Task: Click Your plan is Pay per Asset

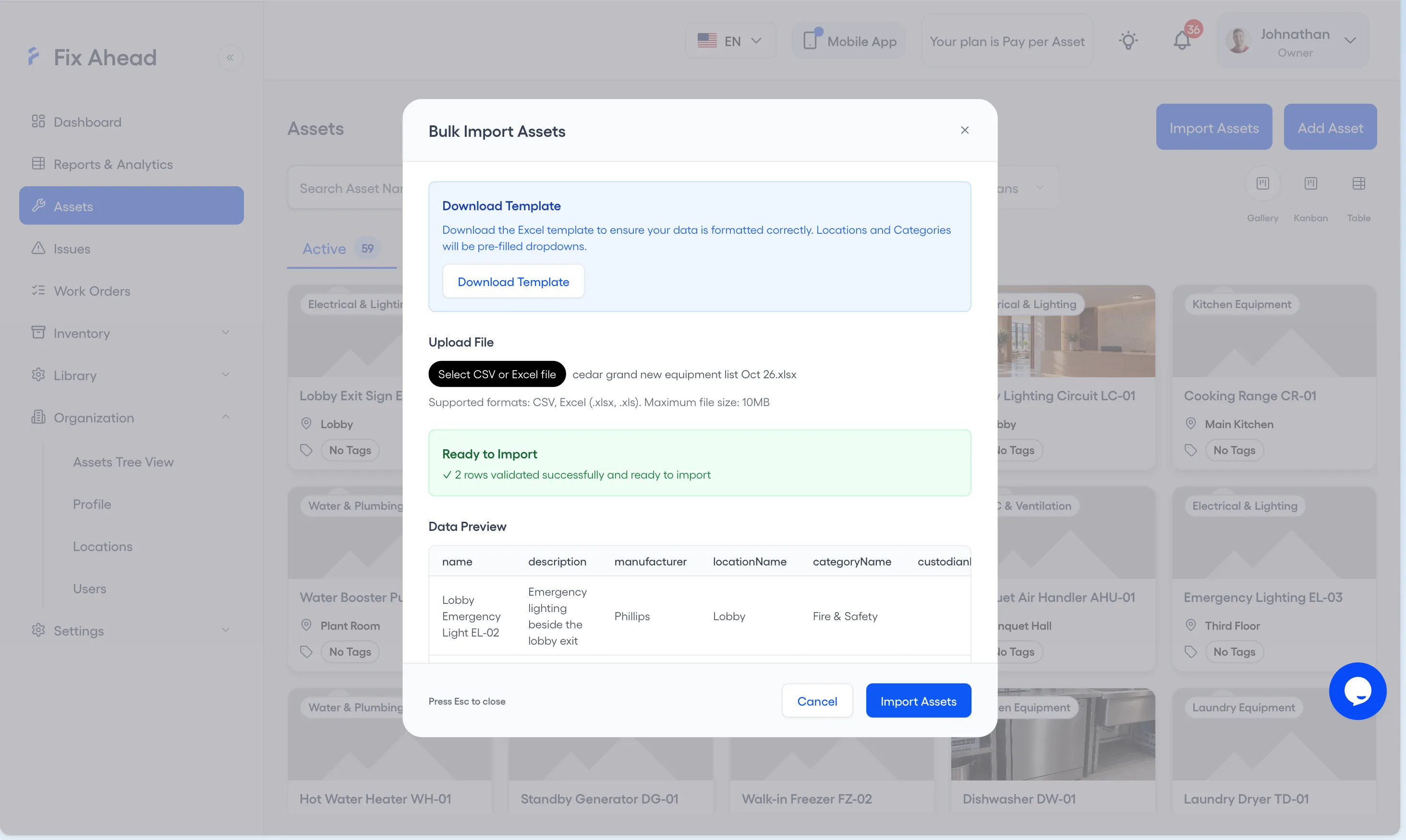Action: click(x=1007, y=41)
